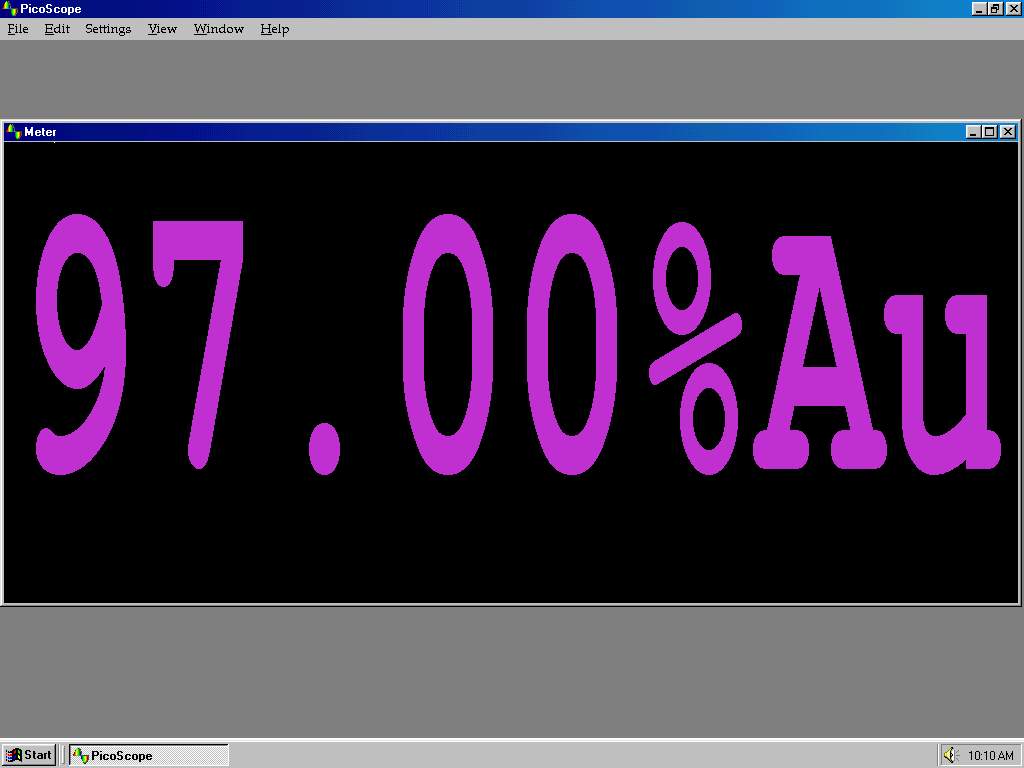Click the 10:10 AM system clock
This screenshot has width=1024, height=768.
tap(990, 756)
